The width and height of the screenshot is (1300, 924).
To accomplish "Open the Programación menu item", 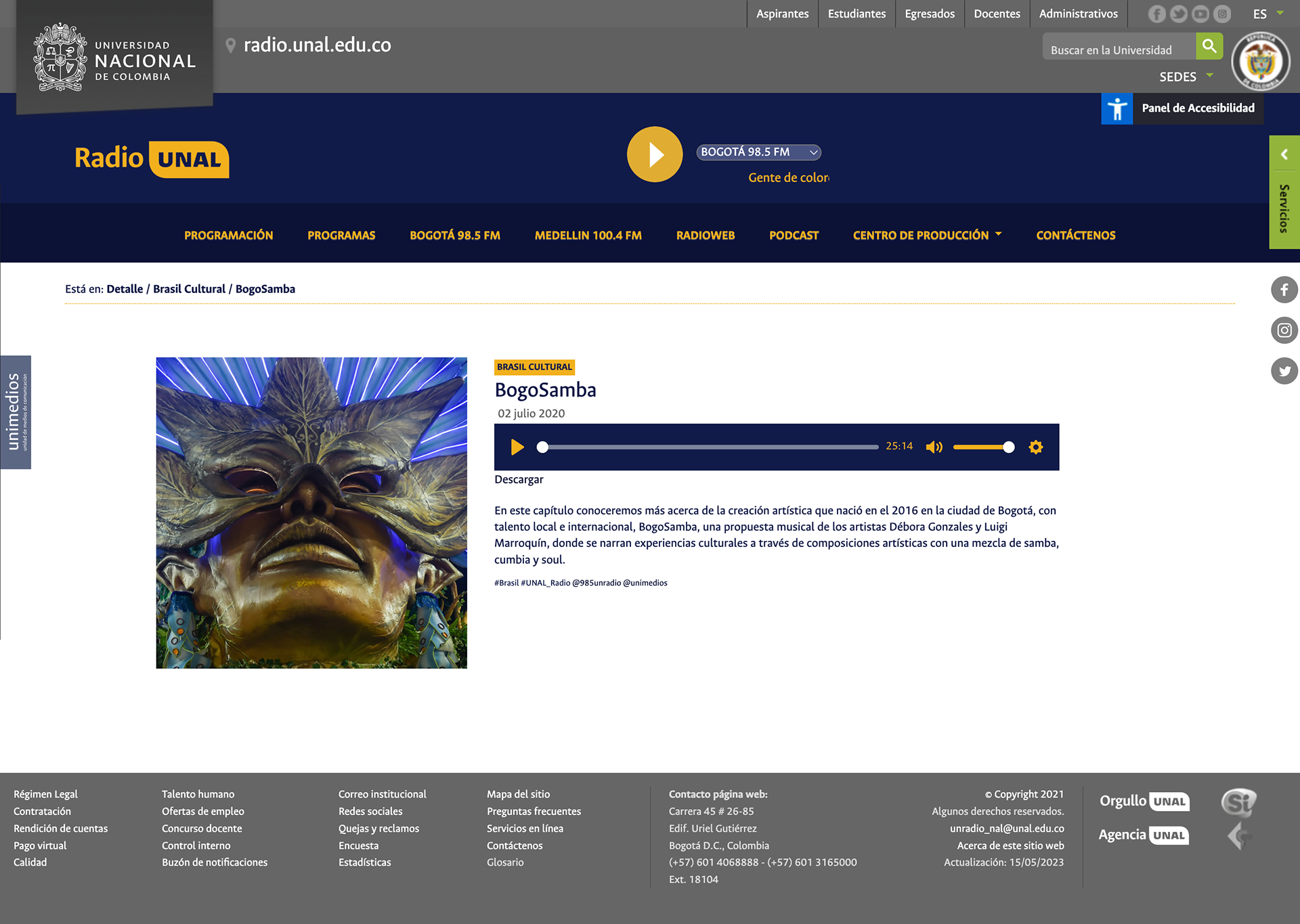I will [x=228, y=236].
